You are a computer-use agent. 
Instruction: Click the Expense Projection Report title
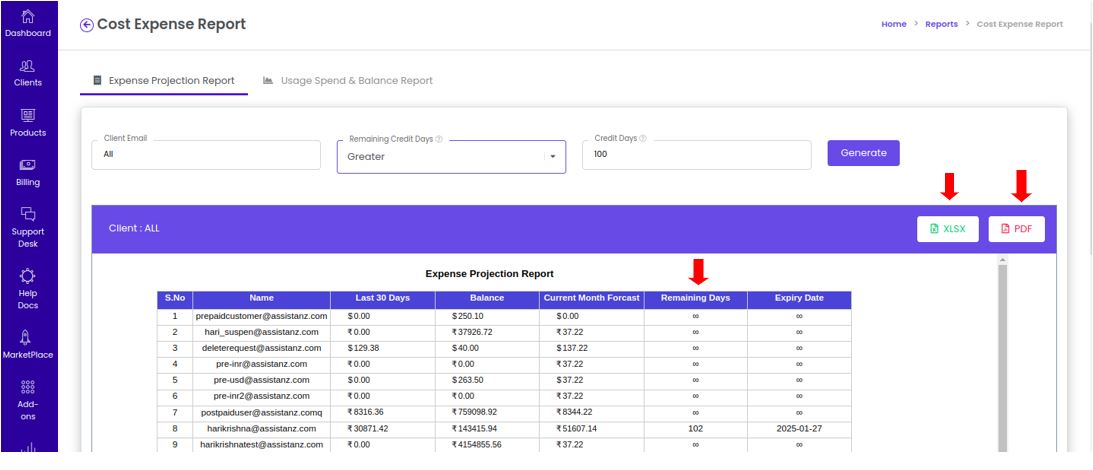(x=489, y=274)
